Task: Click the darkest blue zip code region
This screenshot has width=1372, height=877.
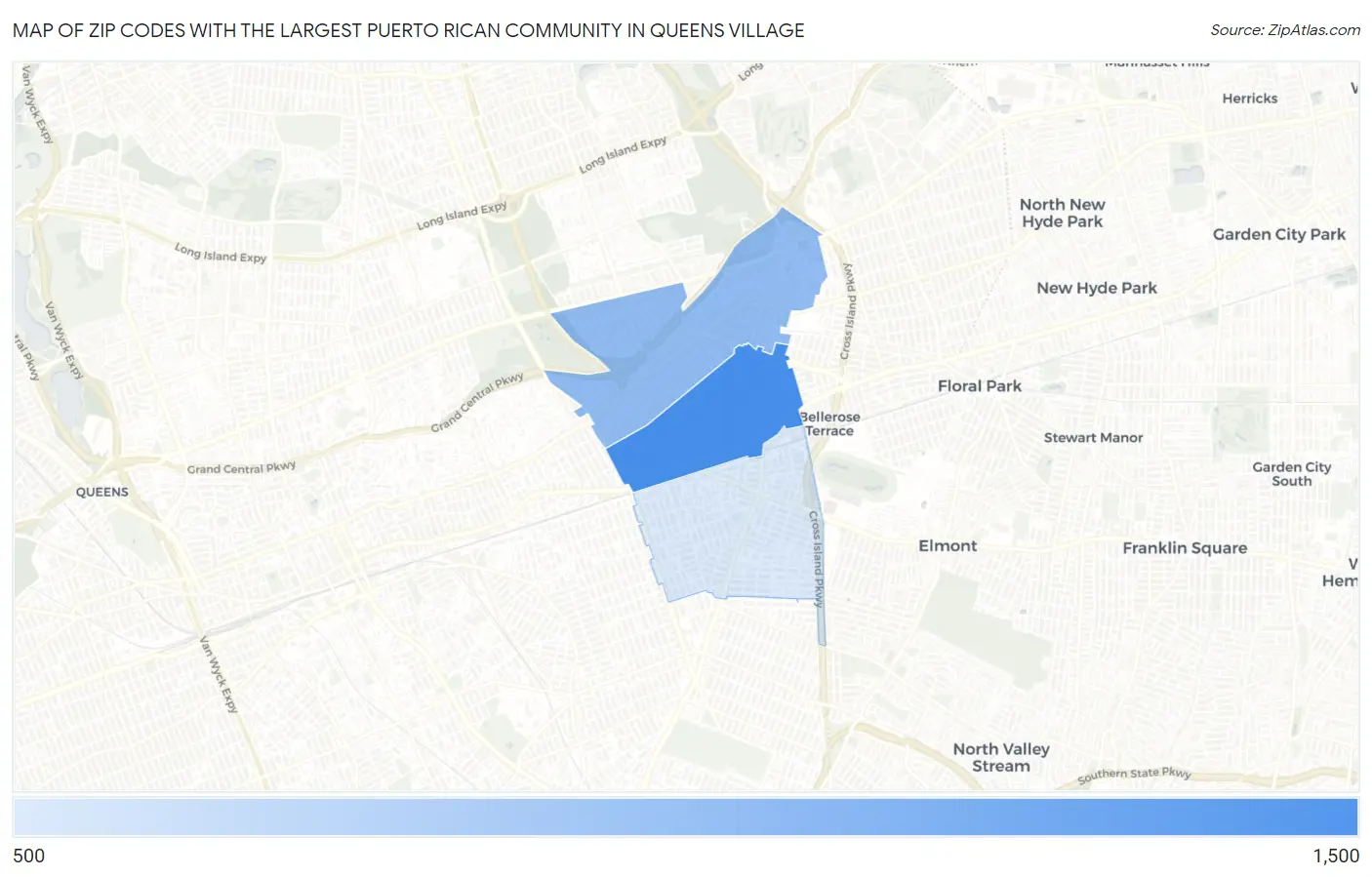Action: pyautogui.click(x=717, y=419)
